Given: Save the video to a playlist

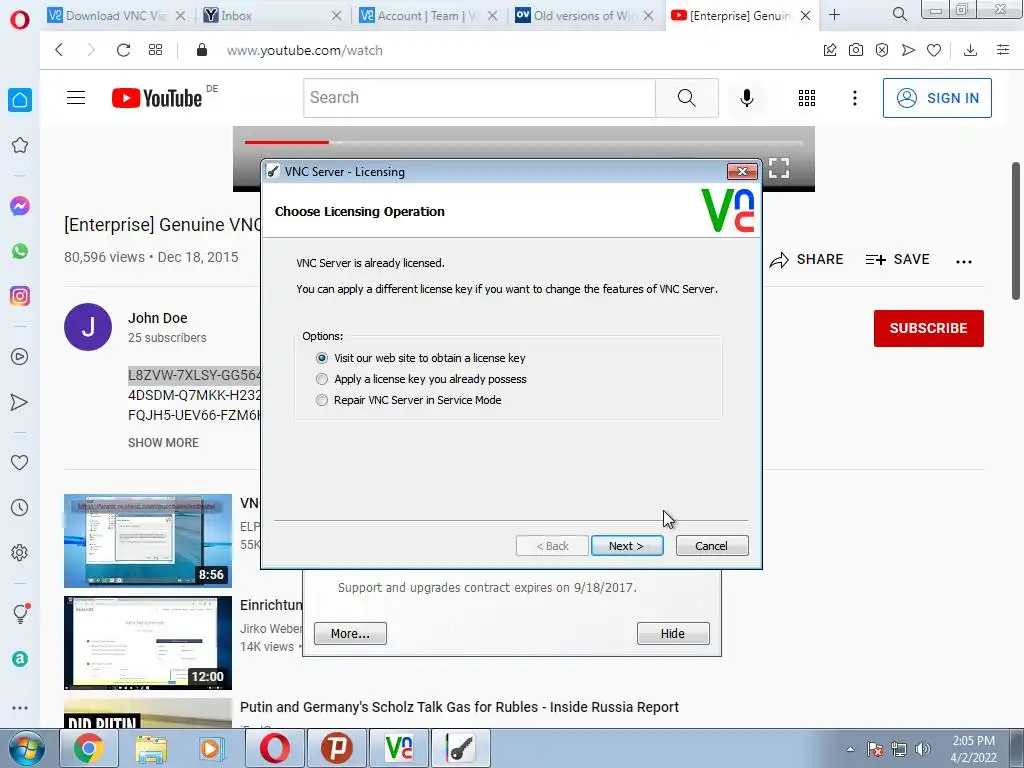Looking at the screenshot, I should [x=897, y=260].
